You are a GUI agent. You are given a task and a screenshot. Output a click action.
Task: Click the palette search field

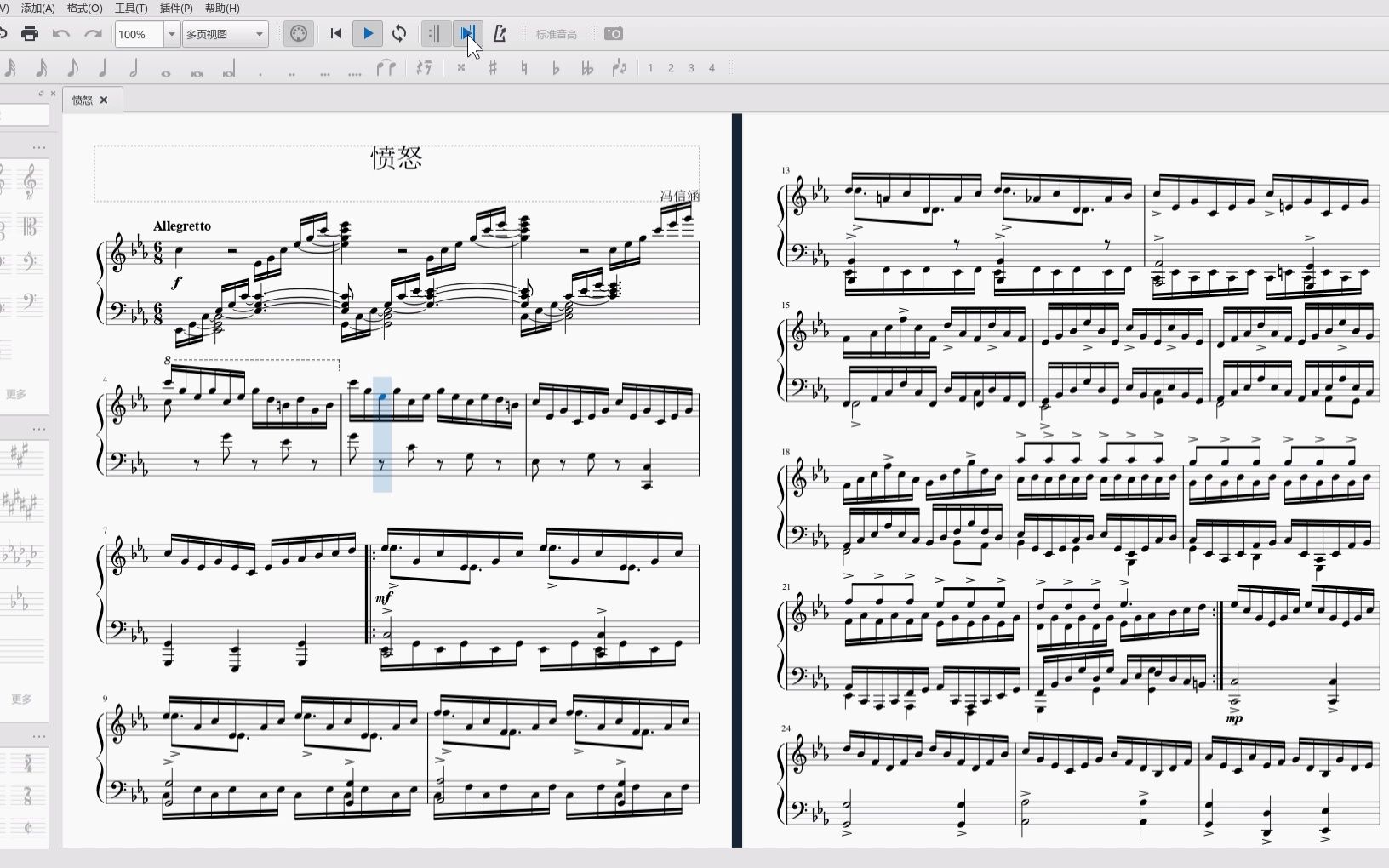[x=24, y=115]
